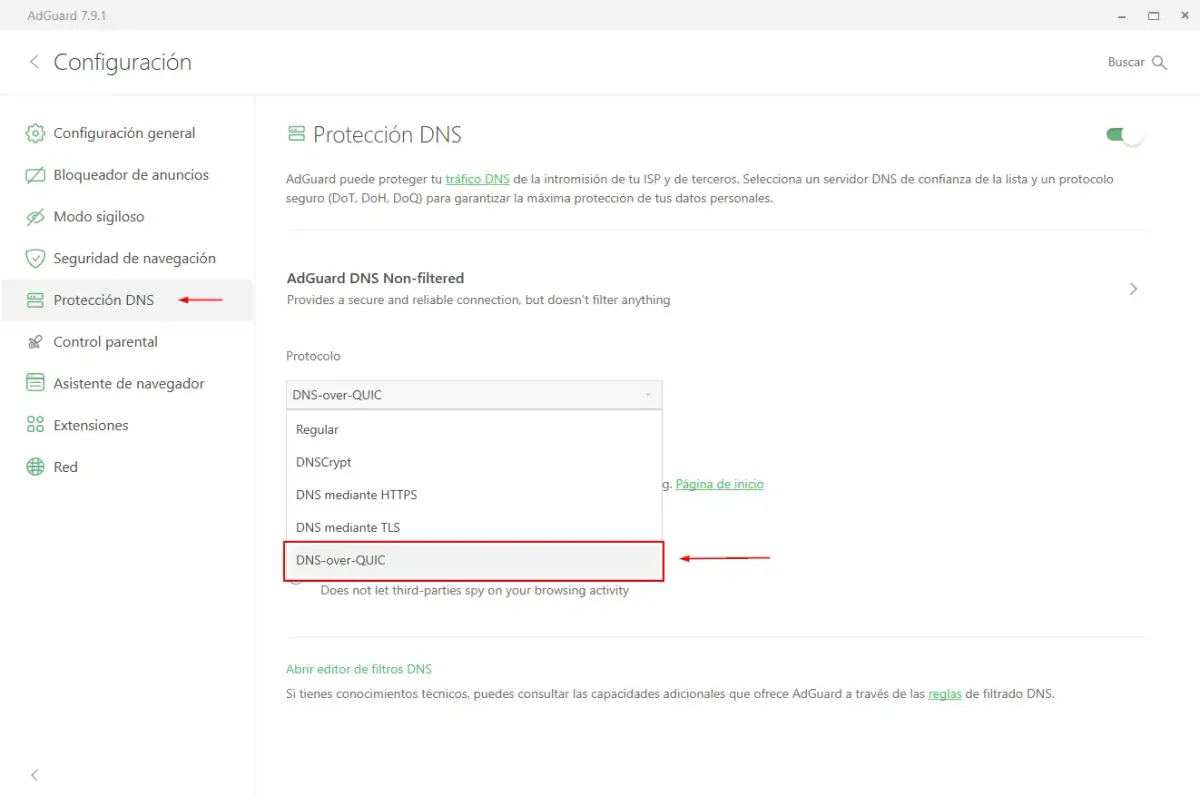Click the Red globe icon
Image resolution: width=1200 pixels, height=796 pixels.
[x=35, y=467]
